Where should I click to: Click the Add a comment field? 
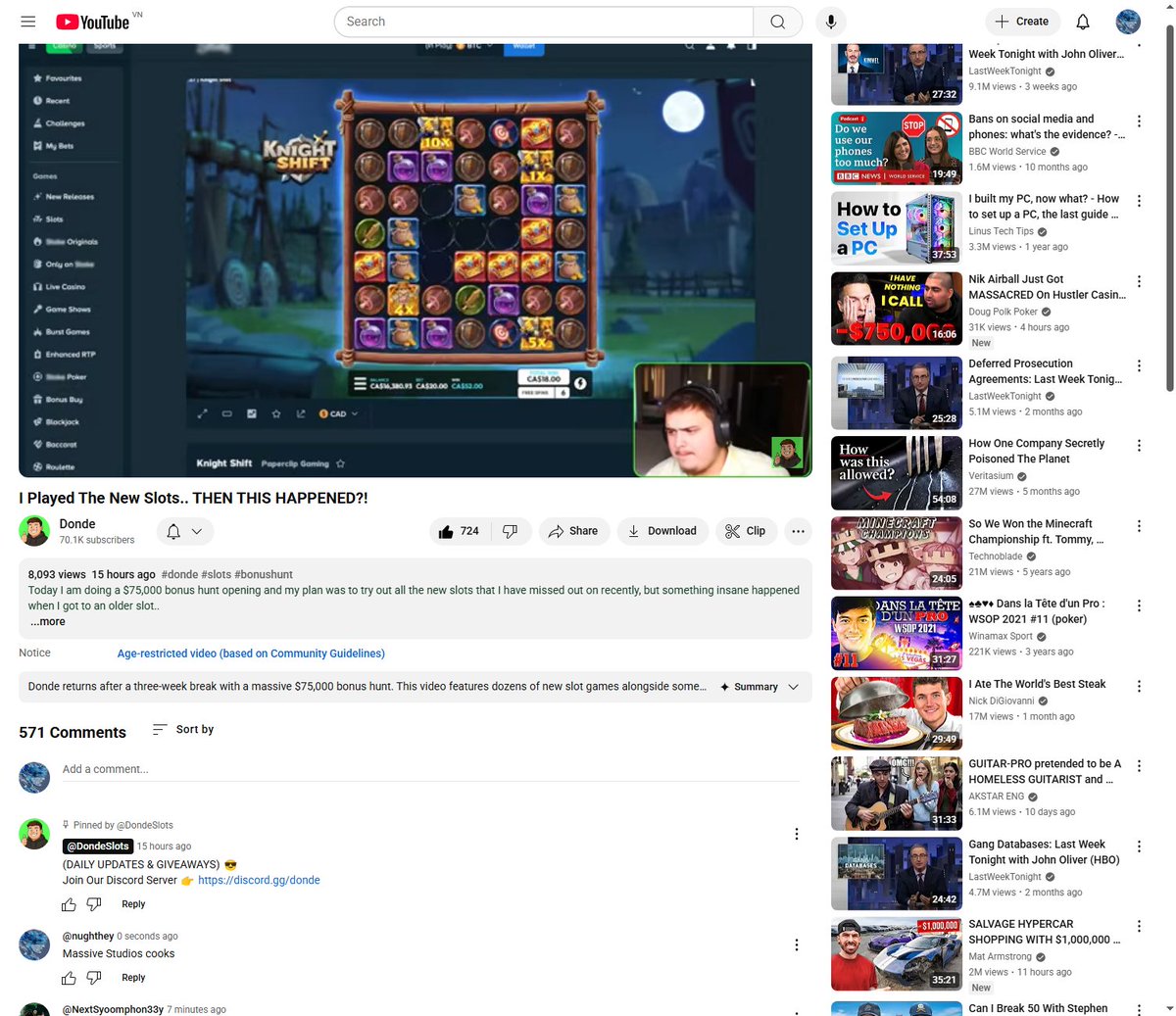[x=431, y=770]
